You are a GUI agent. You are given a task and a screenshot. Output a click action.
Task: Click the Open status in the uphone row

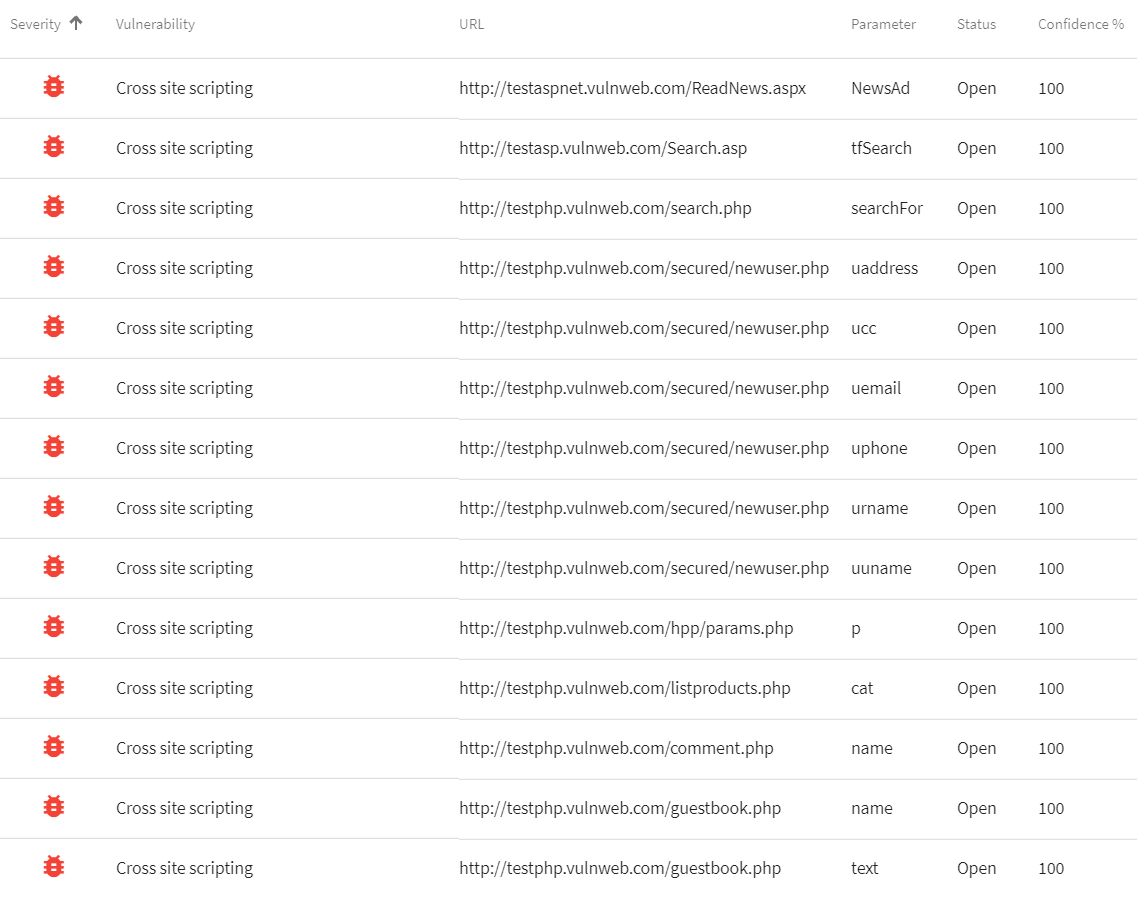pyautogui.click(x=976, y=448)
